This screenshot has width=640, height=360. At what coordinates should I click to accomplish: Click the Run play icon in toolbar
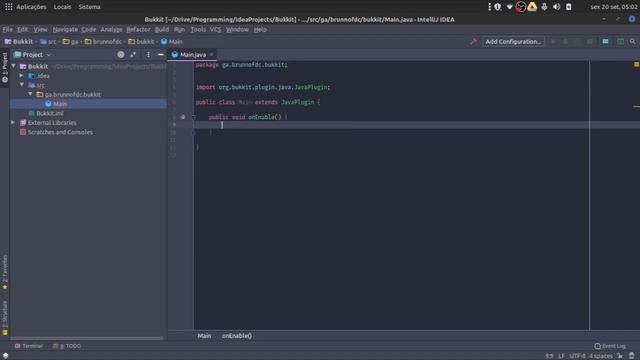pyautogui.click(x=553, y=41)
